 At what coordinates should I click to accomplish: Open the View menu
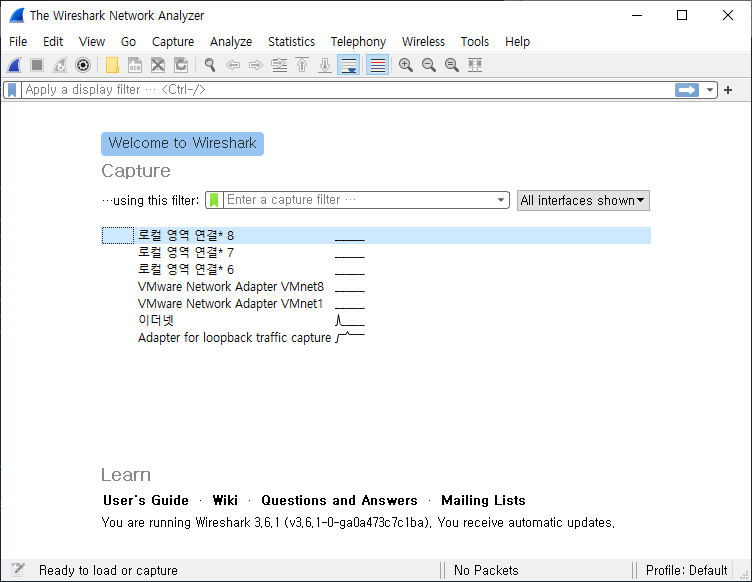click(92, 42)
